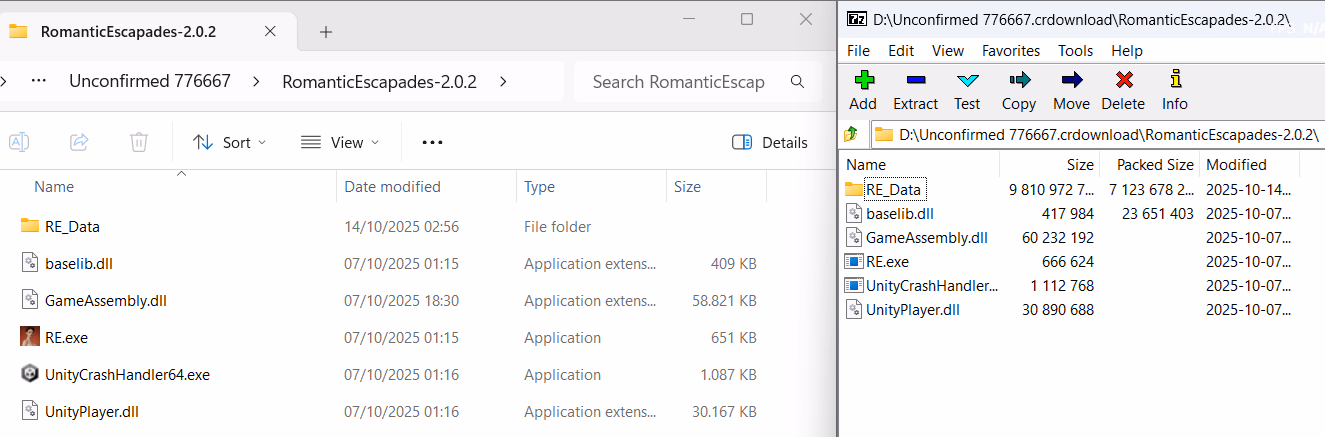Click the Search RomanticEscapades search box
Viewport: 1325px width, 437px height.
[x=678, y=82]
